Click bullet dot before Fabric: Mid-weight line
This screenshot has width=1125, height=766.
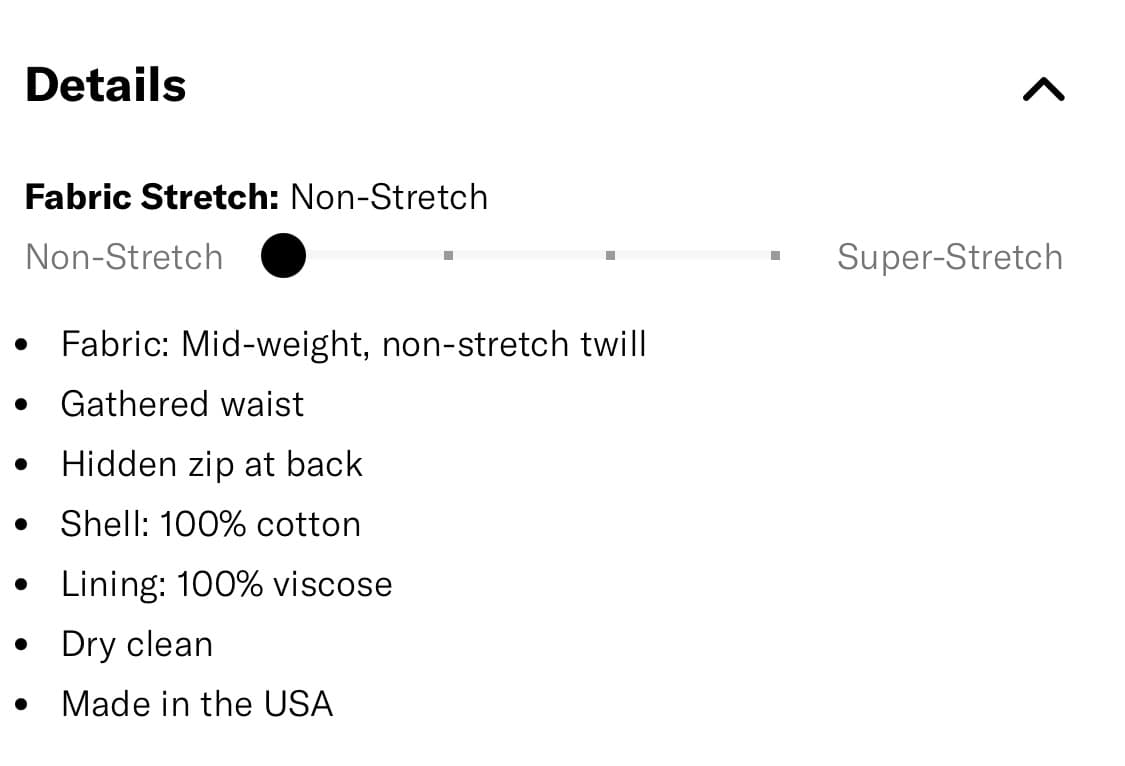[22, 346]
